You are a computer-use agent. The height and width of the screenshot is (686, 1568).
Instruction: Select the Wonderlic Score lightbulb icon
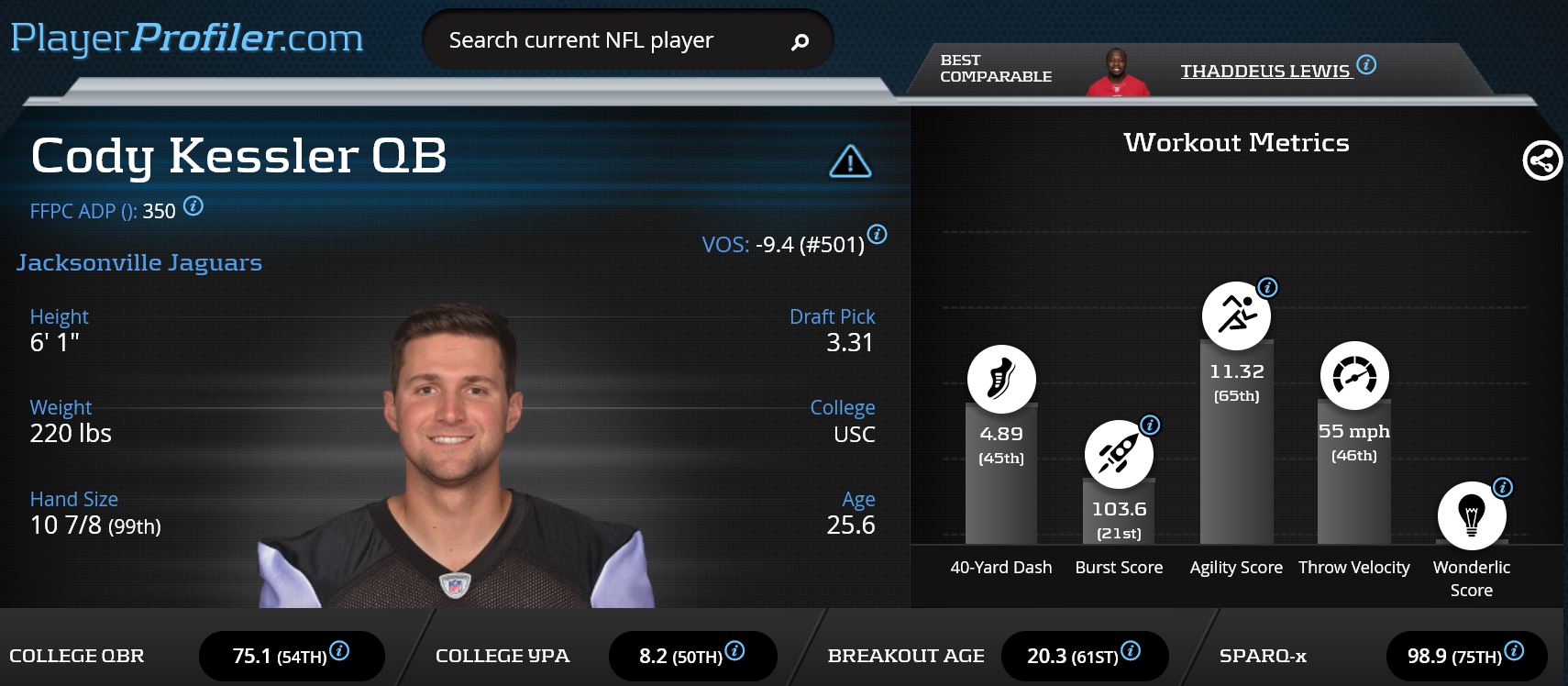1472,515
